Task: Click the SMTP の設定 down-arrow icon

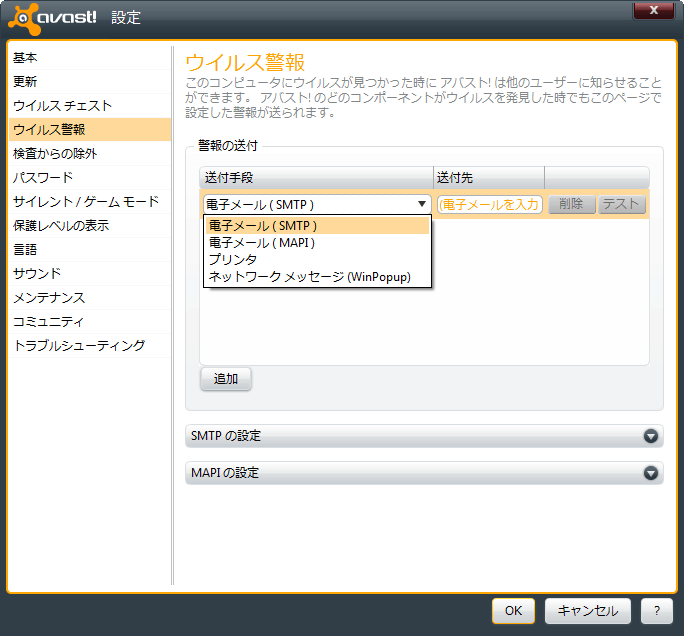Action: coord(650,436)
